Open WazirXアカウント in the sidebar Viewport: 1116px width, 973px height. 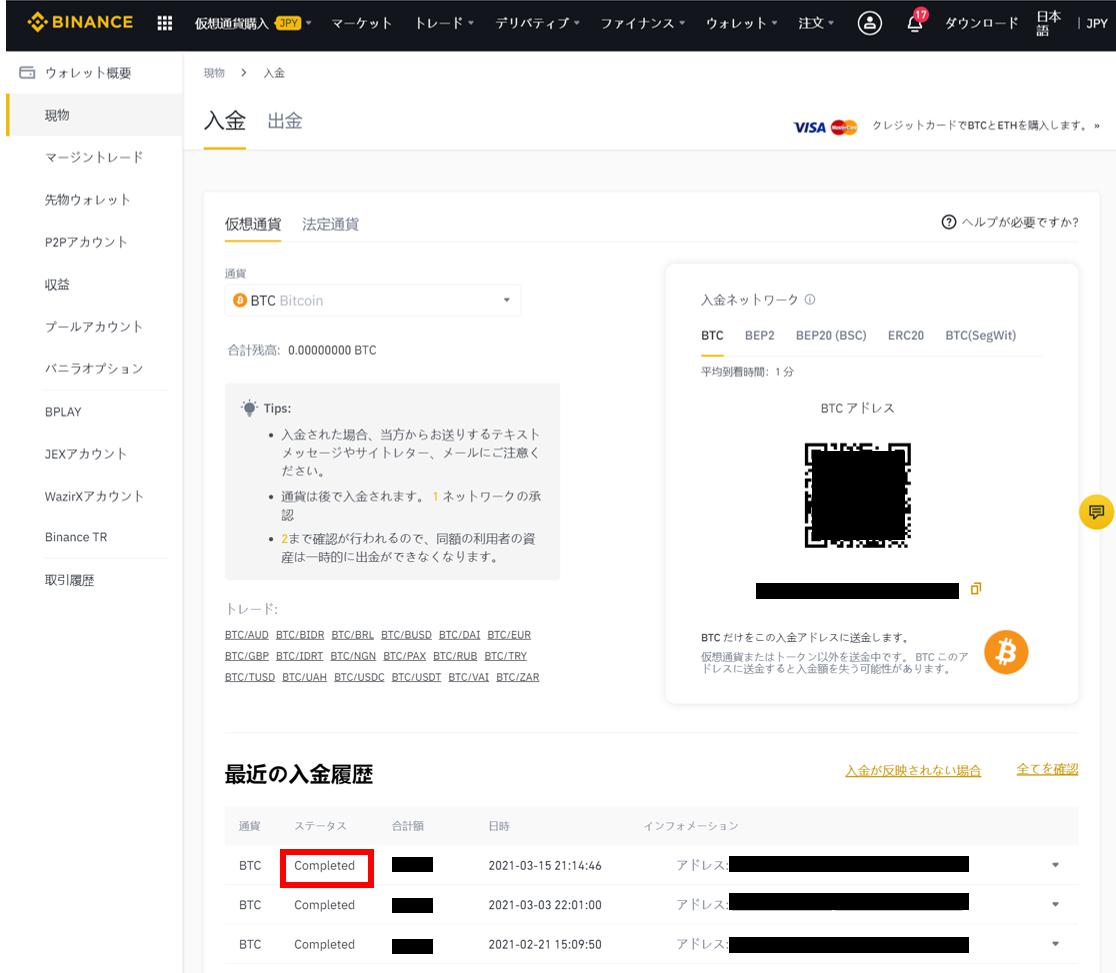tap(94, 496)
